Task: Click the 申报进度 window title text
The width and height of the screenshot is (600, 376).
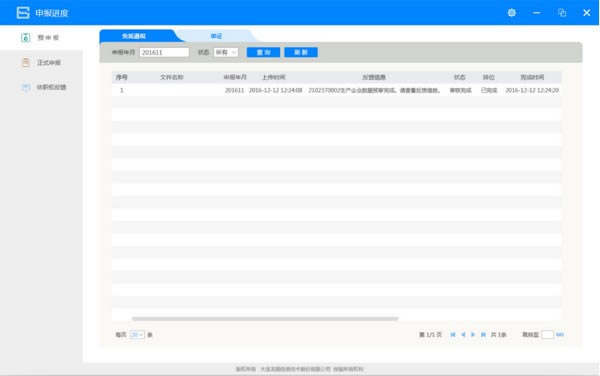Action: [x=52, y=13]
